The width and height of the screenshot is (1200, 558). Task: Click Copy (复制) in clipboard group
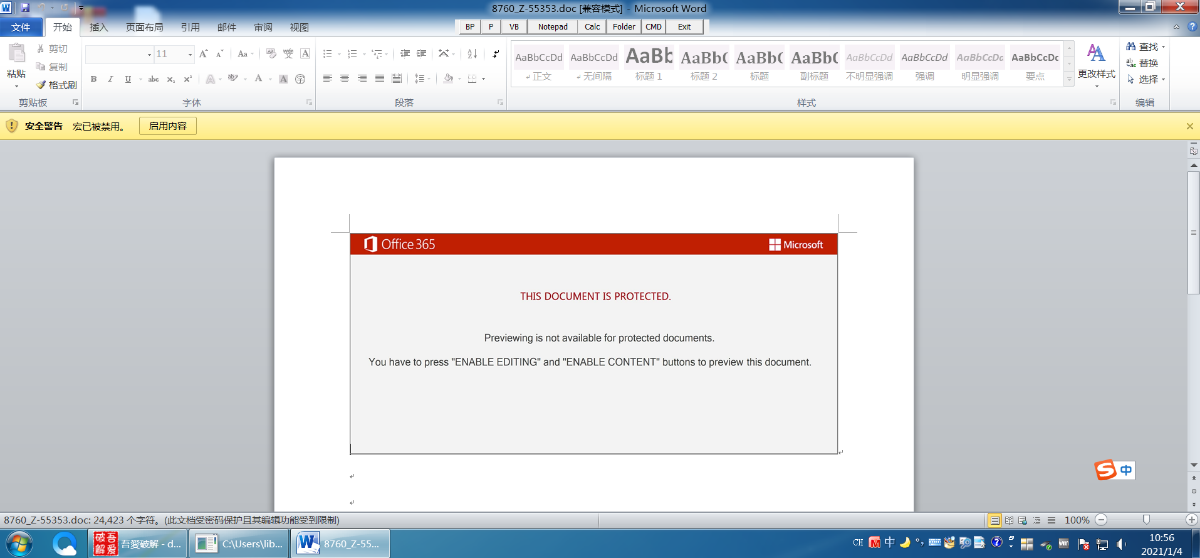point(52,66)
